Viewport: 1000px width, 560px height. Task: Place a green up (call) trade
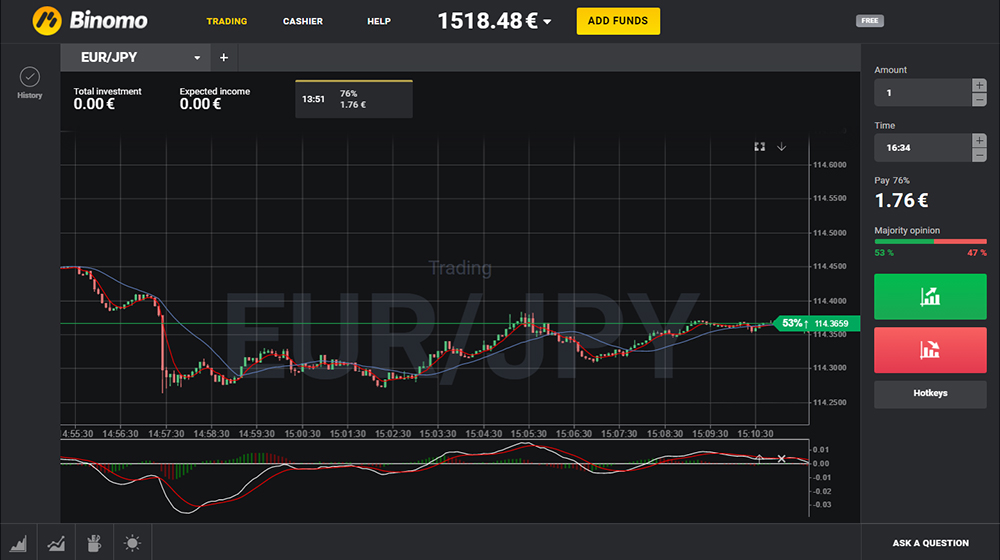tap(930, 297)
